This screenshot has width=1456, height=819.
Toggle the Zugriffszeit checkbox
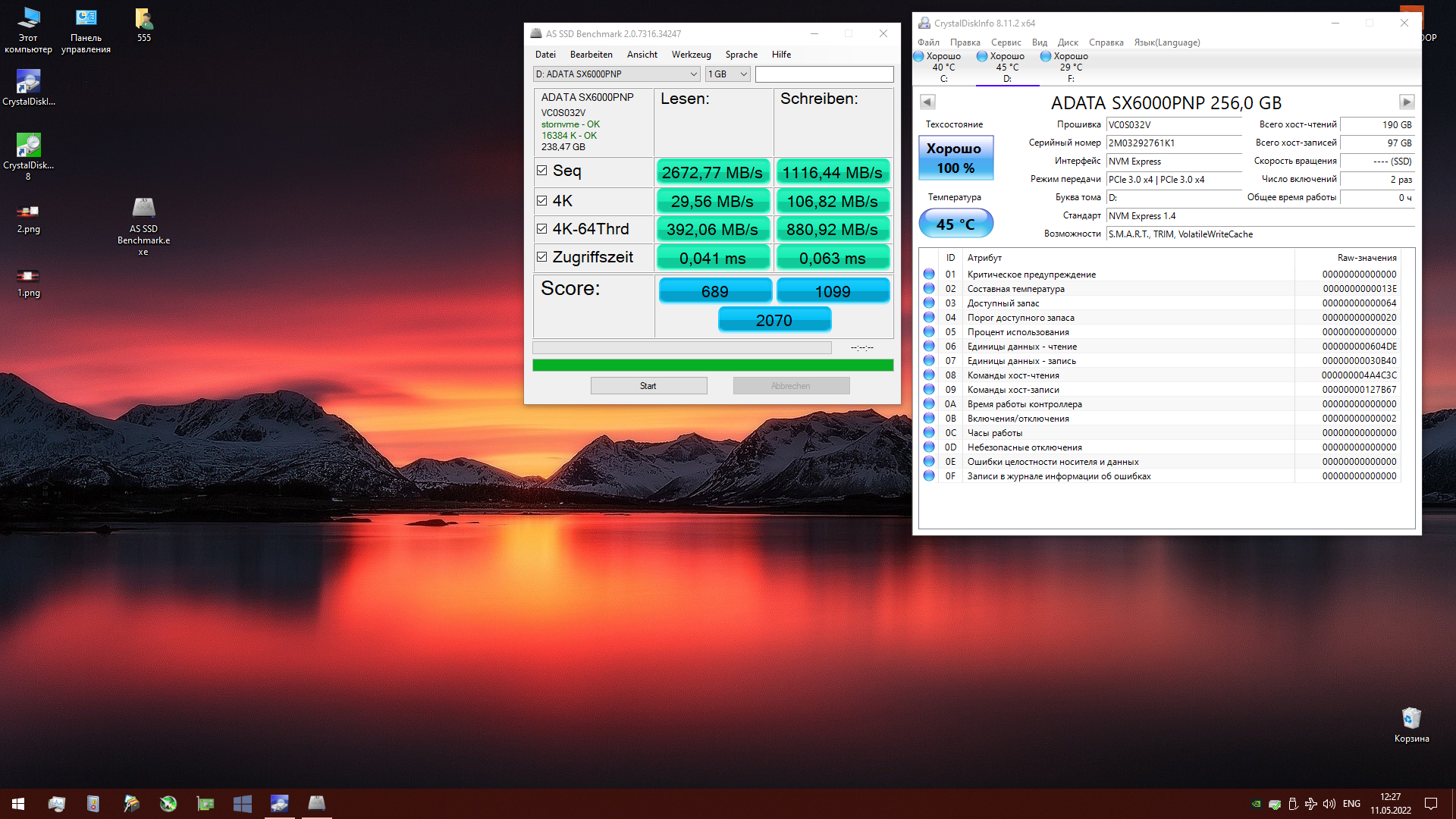[x=542, y=257]
